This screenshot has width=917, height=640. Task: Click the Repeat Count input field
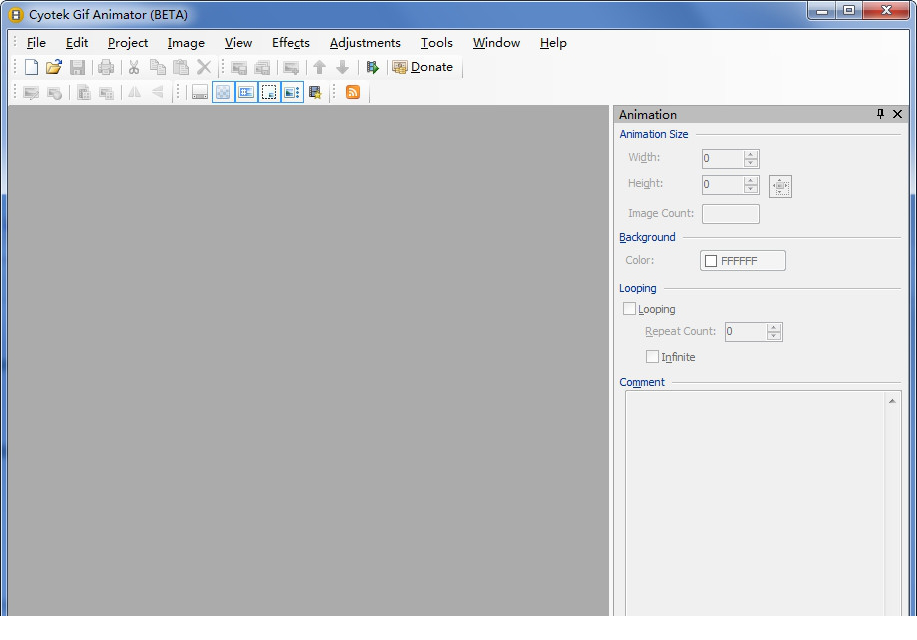click(x=746, y=332)
